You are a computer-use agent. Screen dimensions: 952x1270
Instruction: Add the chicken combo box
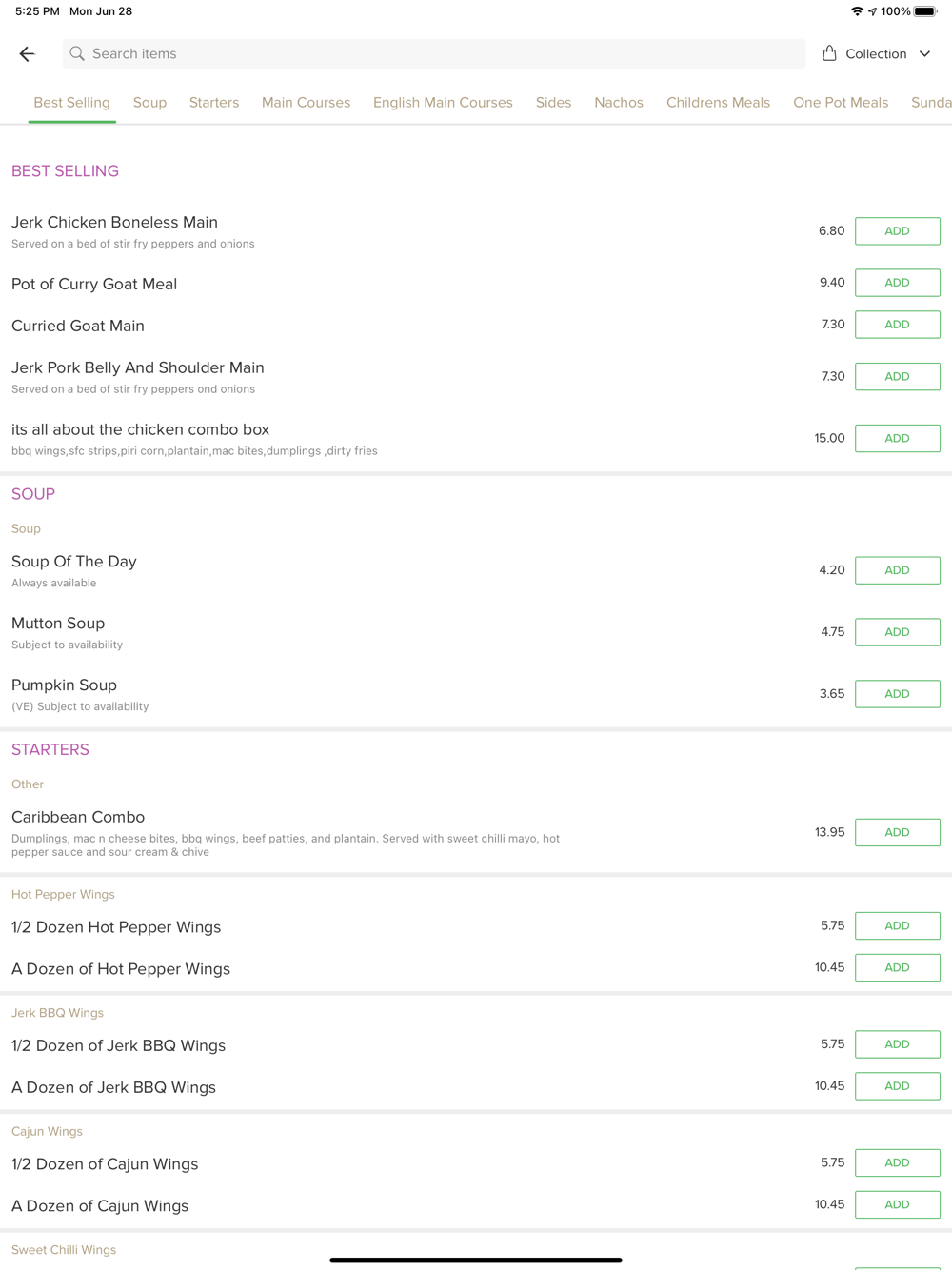(x=897, y=438)
